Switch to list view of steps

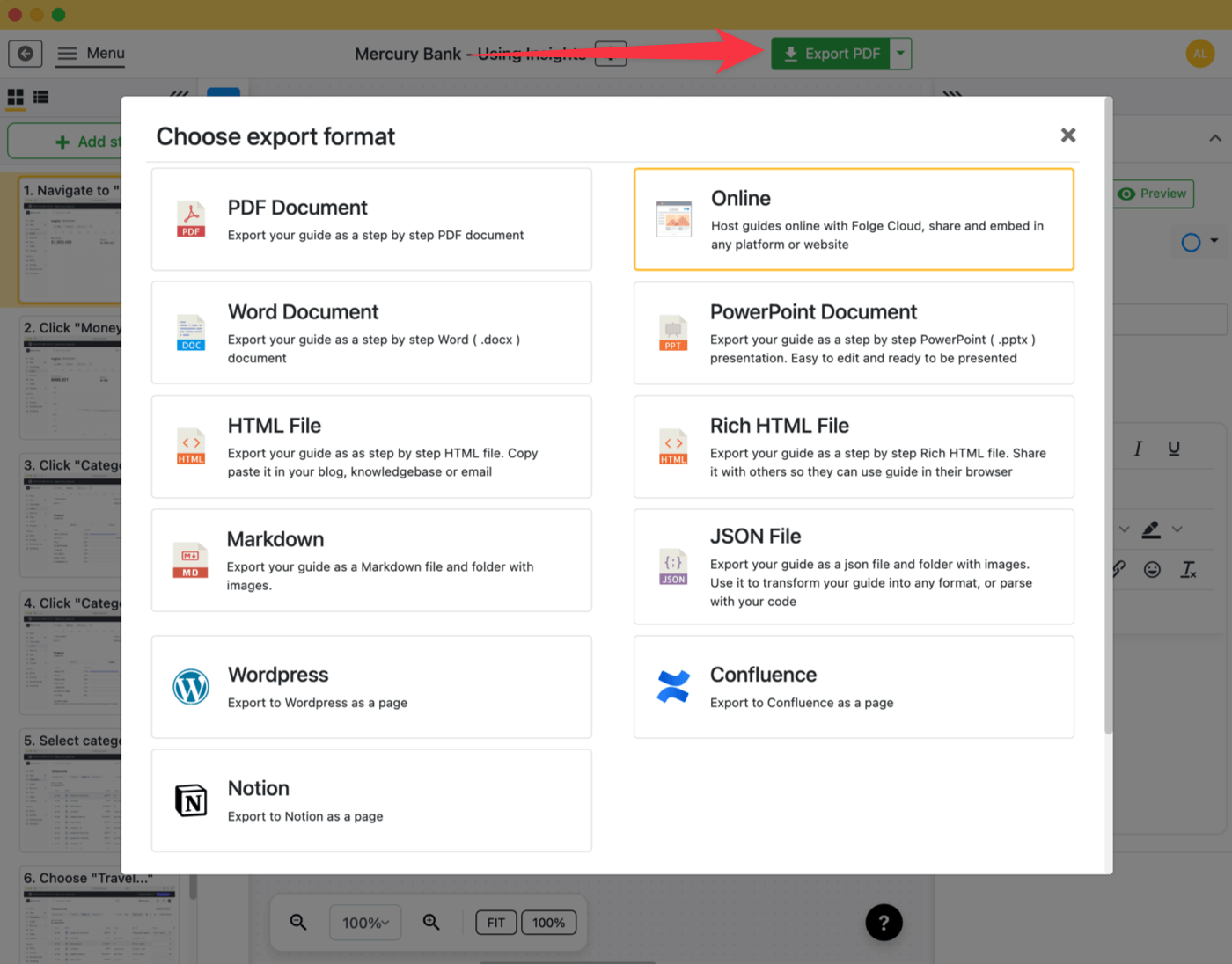40,97
